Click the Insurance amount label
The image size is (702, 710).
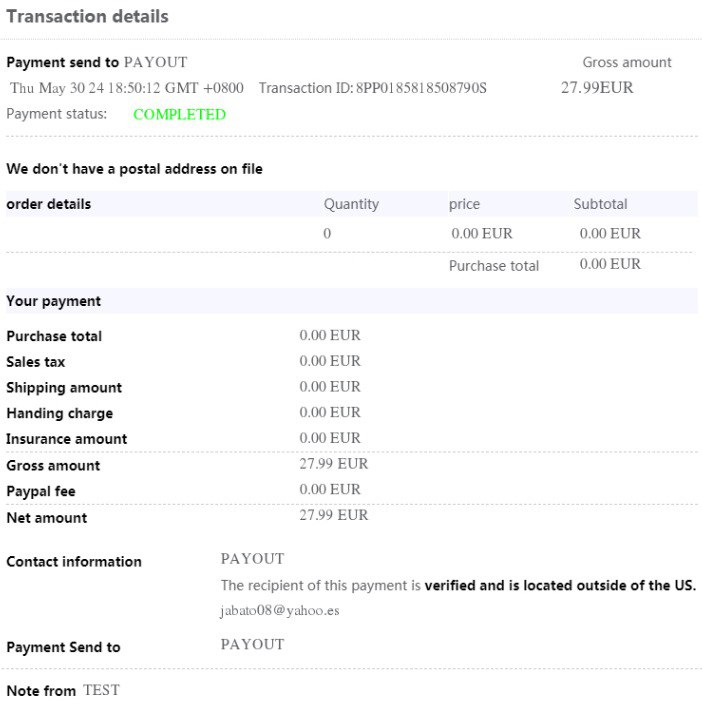tap(66, 439)
